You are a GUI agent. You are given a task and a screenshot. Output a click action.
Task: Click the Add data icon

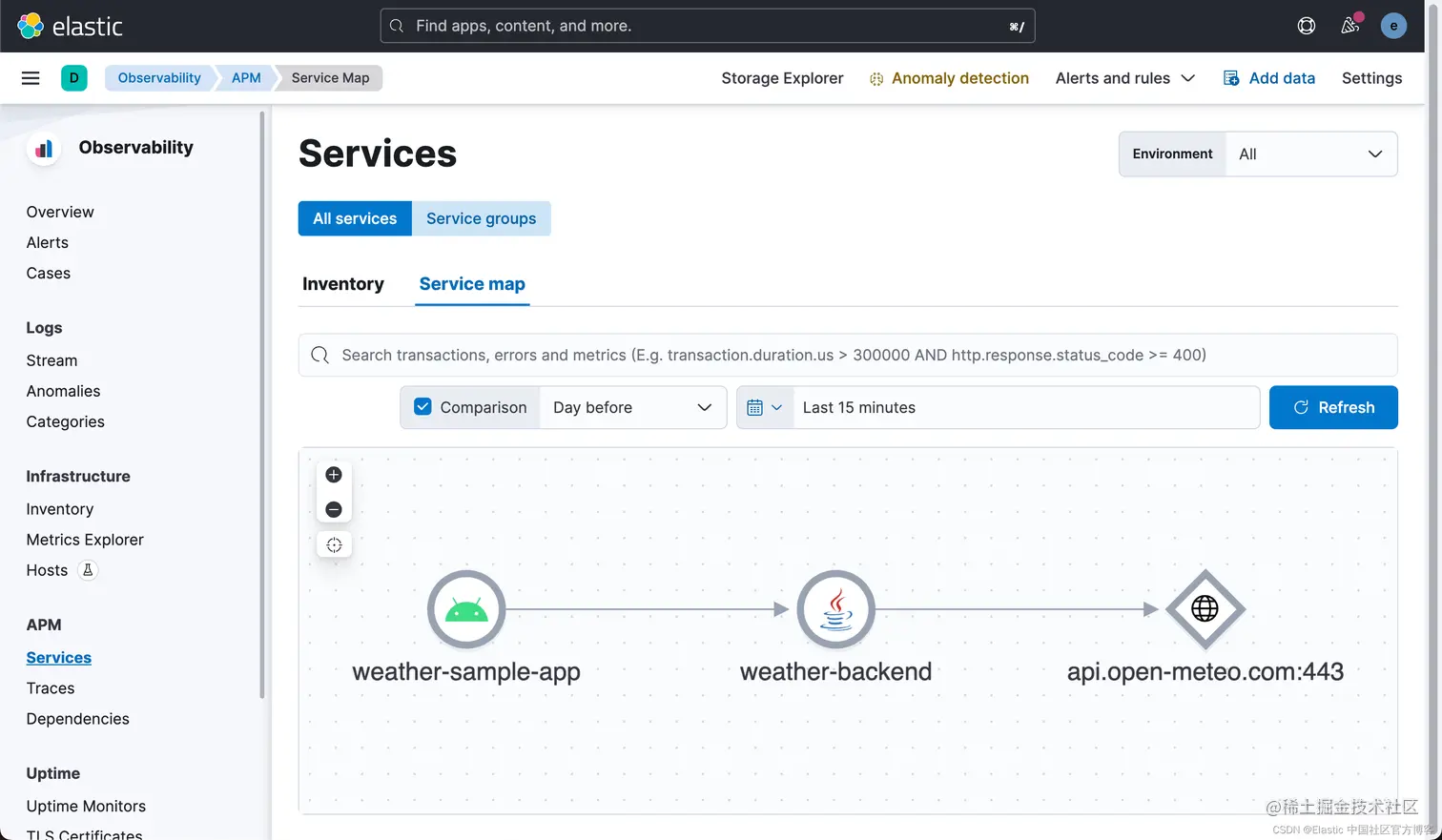[x=1231, y=78]
